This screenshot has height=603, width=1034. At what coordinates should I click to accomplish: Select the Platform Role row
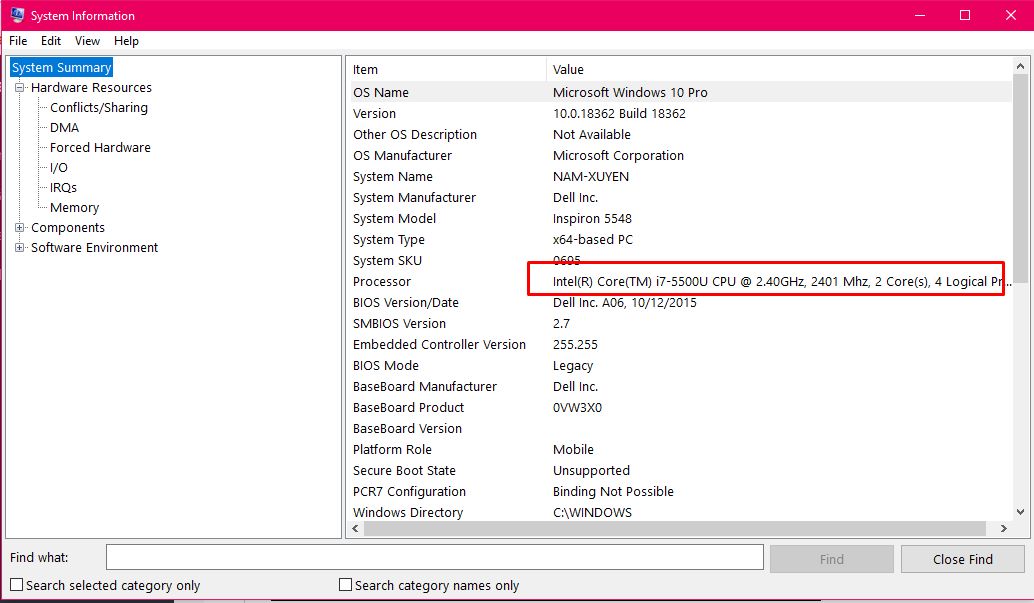click(679, 450)
